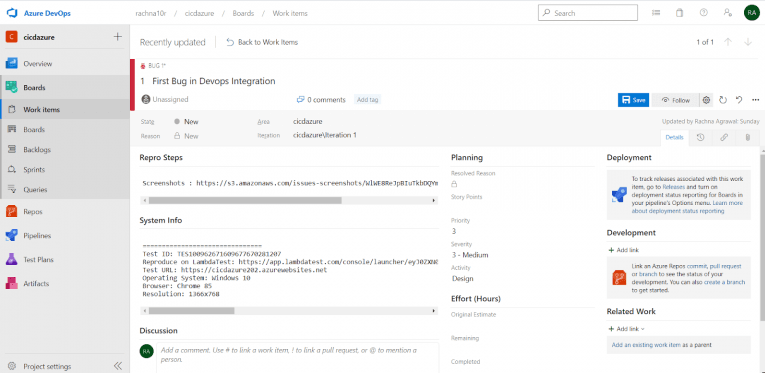Click the Original Estimate field
Screen dimensions: 765x373
523,324
